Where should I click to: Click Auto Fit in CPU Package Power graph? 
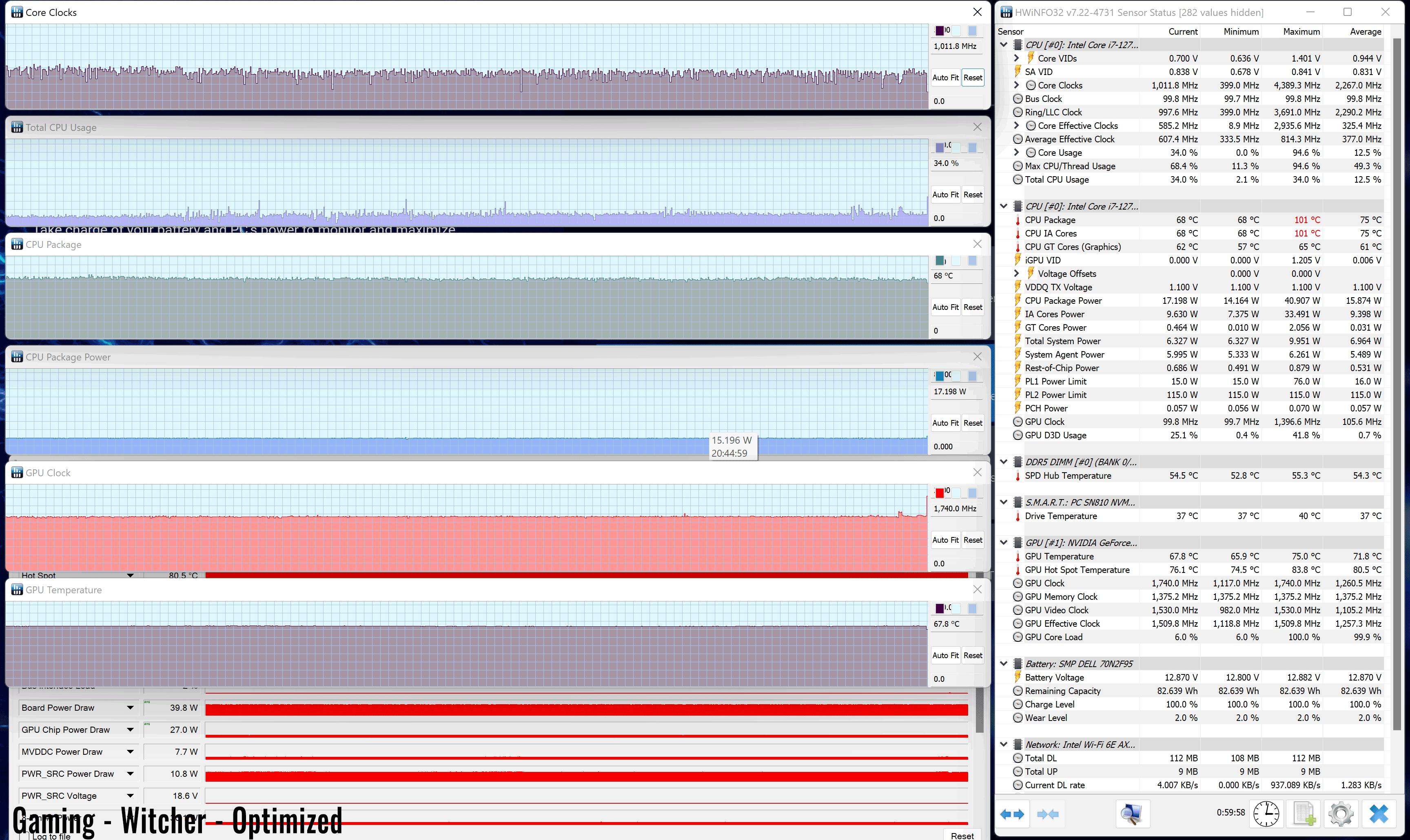pos(945,423)
